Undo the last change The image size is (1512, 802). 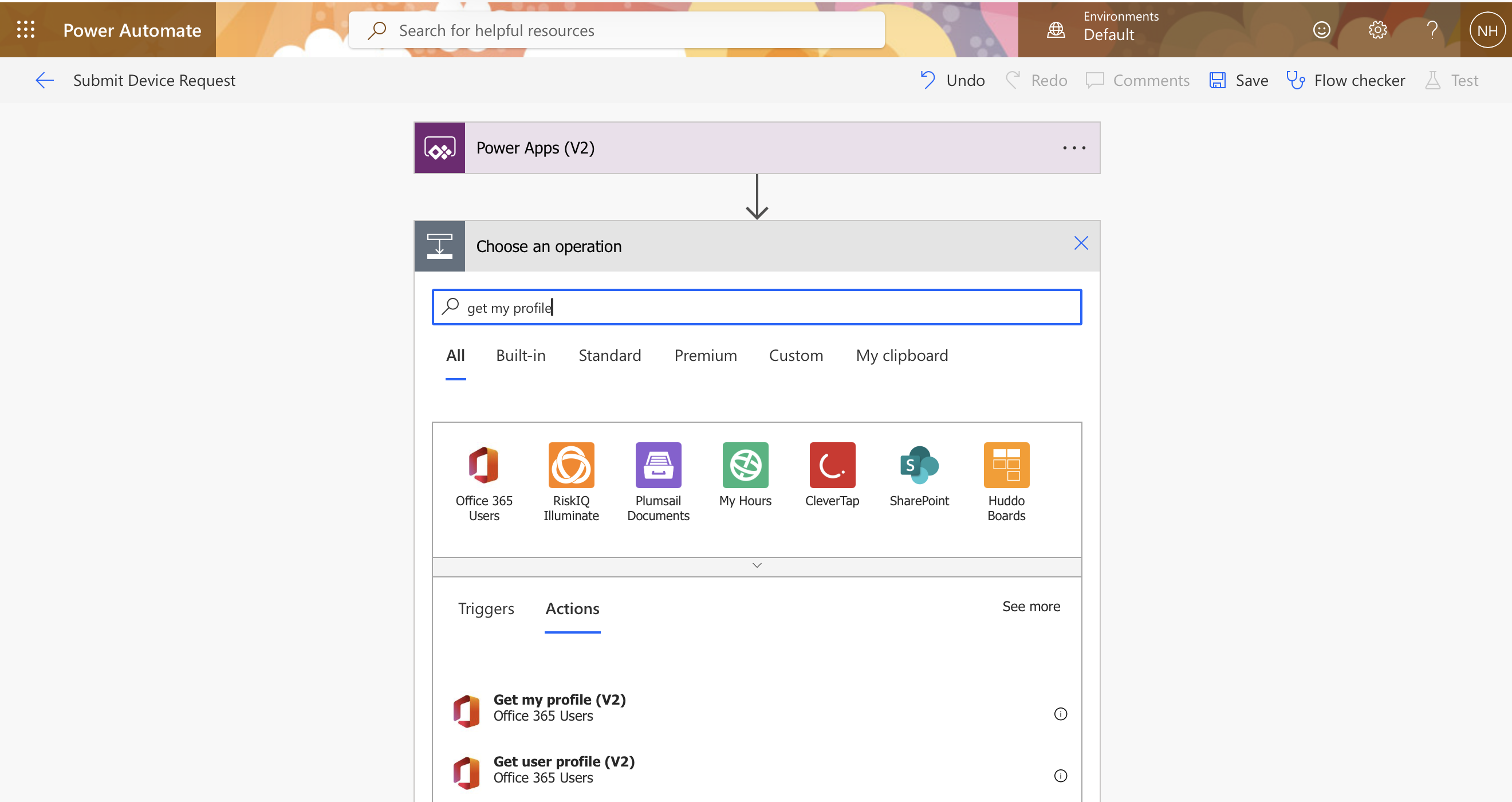[952, 80]
